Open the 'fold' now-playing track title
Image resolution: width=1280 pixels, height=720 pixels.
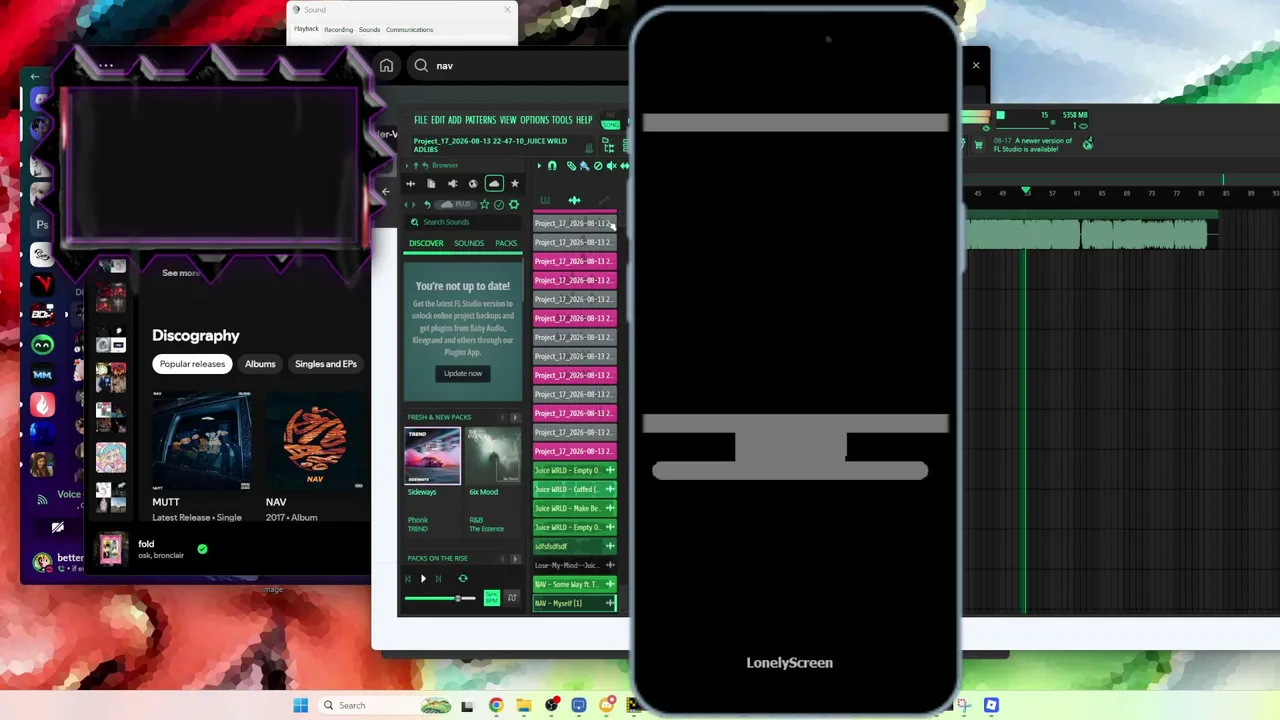[x=146, y=543]
